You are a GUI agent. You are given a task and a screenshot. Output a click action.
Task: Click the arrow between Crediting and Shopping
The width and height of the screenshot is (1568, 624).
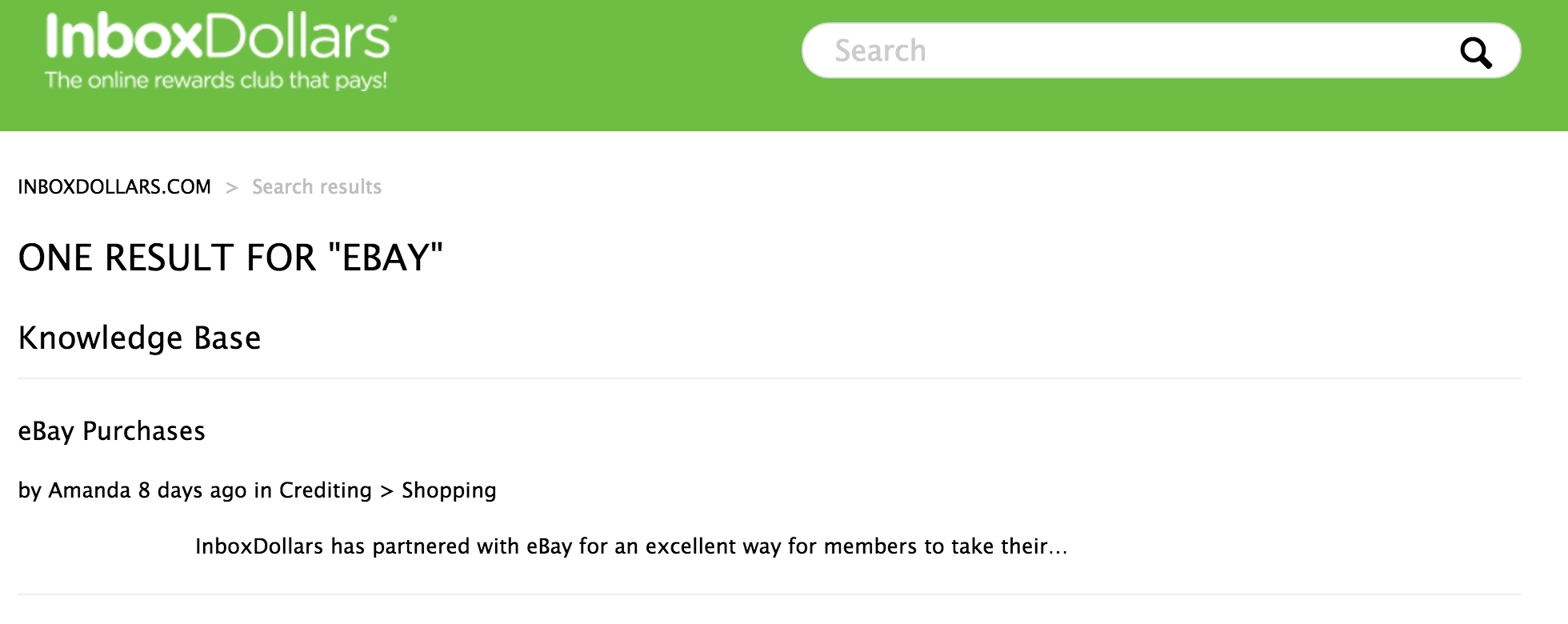pyautogui.click(x=387, y=491)
